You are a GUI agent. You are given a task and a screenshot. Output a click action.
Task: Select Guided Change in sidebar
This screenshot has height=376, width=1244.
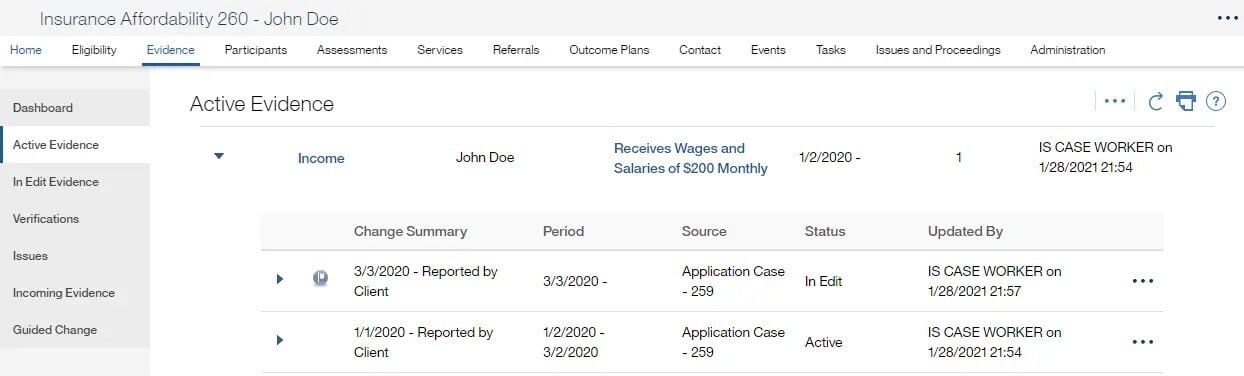pos(75,330)
